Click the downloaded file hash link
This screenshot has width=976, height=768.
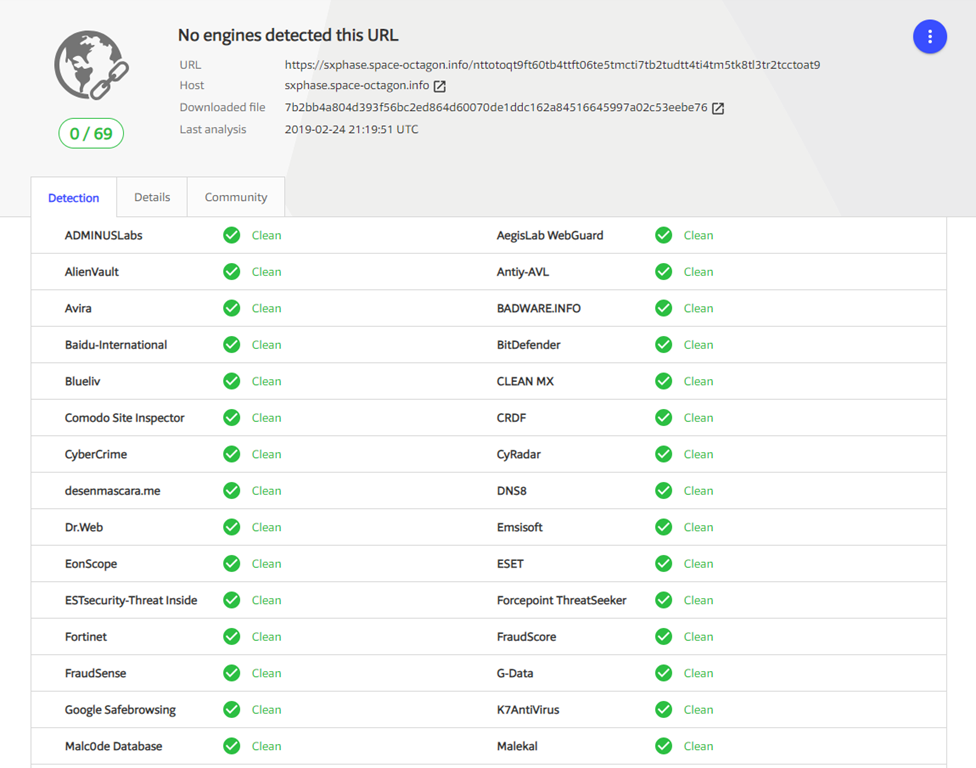[495, 108]
